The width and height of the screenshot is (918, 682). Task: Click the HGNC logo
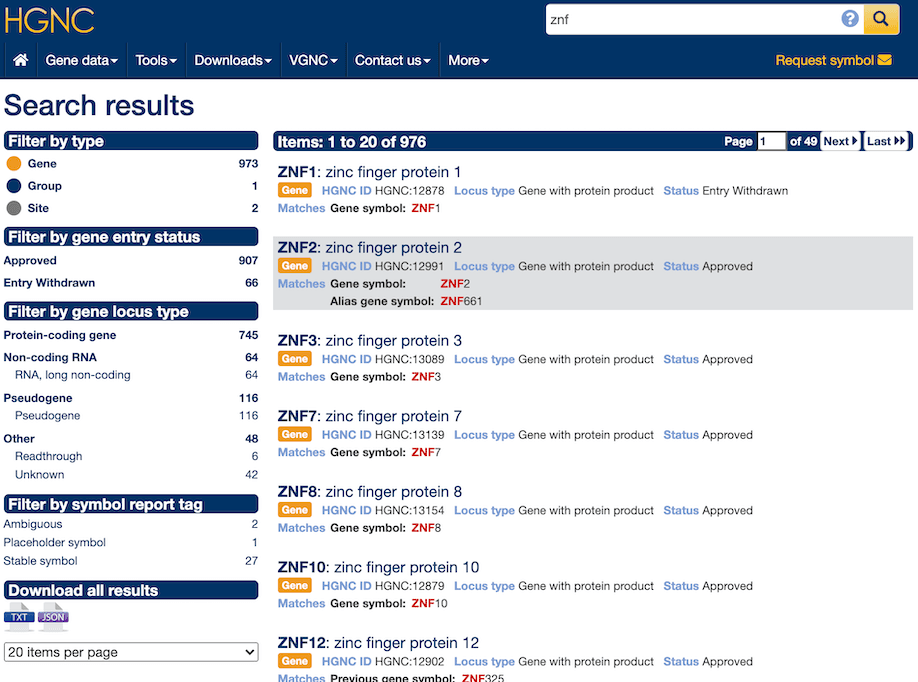pyautogui.click(x=49, y=20)
